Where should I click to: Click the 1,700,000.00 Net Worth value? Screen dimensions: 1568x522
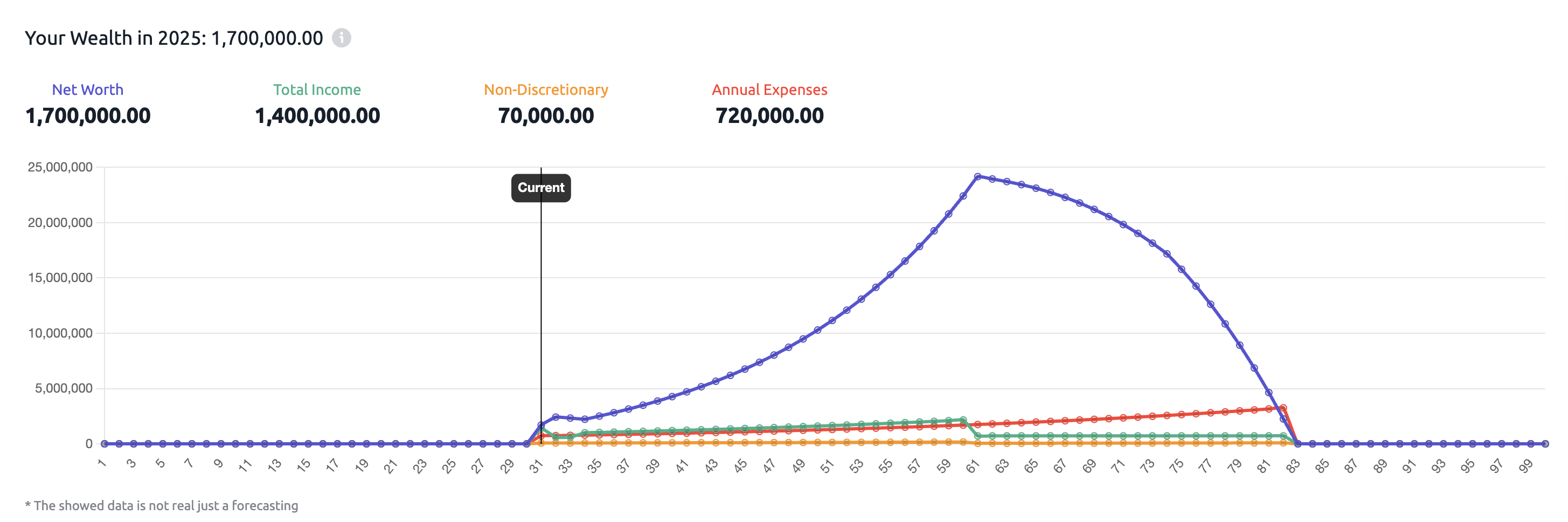click(88, 116)
